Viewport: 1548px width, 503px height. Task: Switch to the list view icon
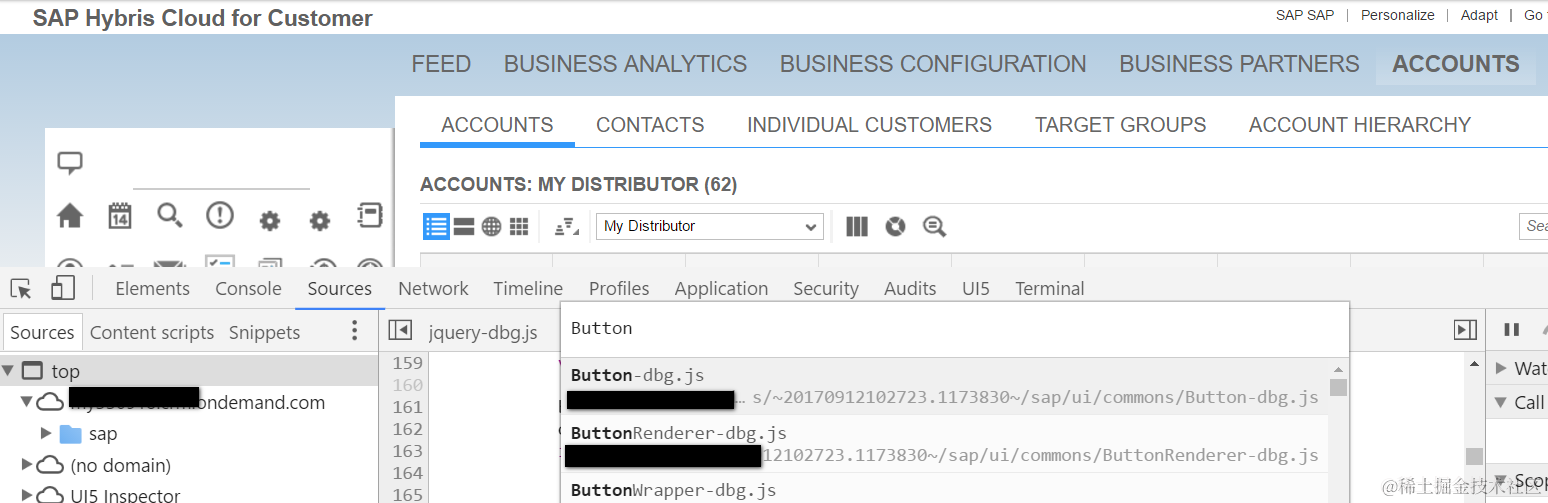436,226
